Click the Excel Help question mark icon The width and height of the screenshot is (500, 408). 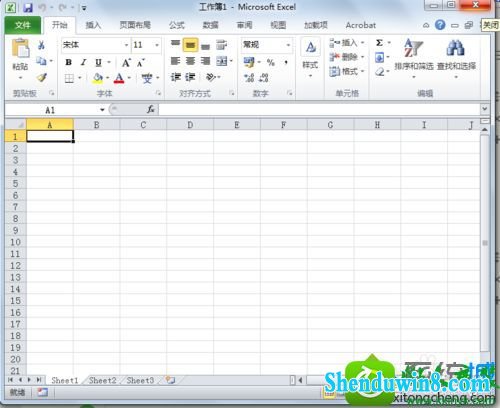click(x=440, y=25)
